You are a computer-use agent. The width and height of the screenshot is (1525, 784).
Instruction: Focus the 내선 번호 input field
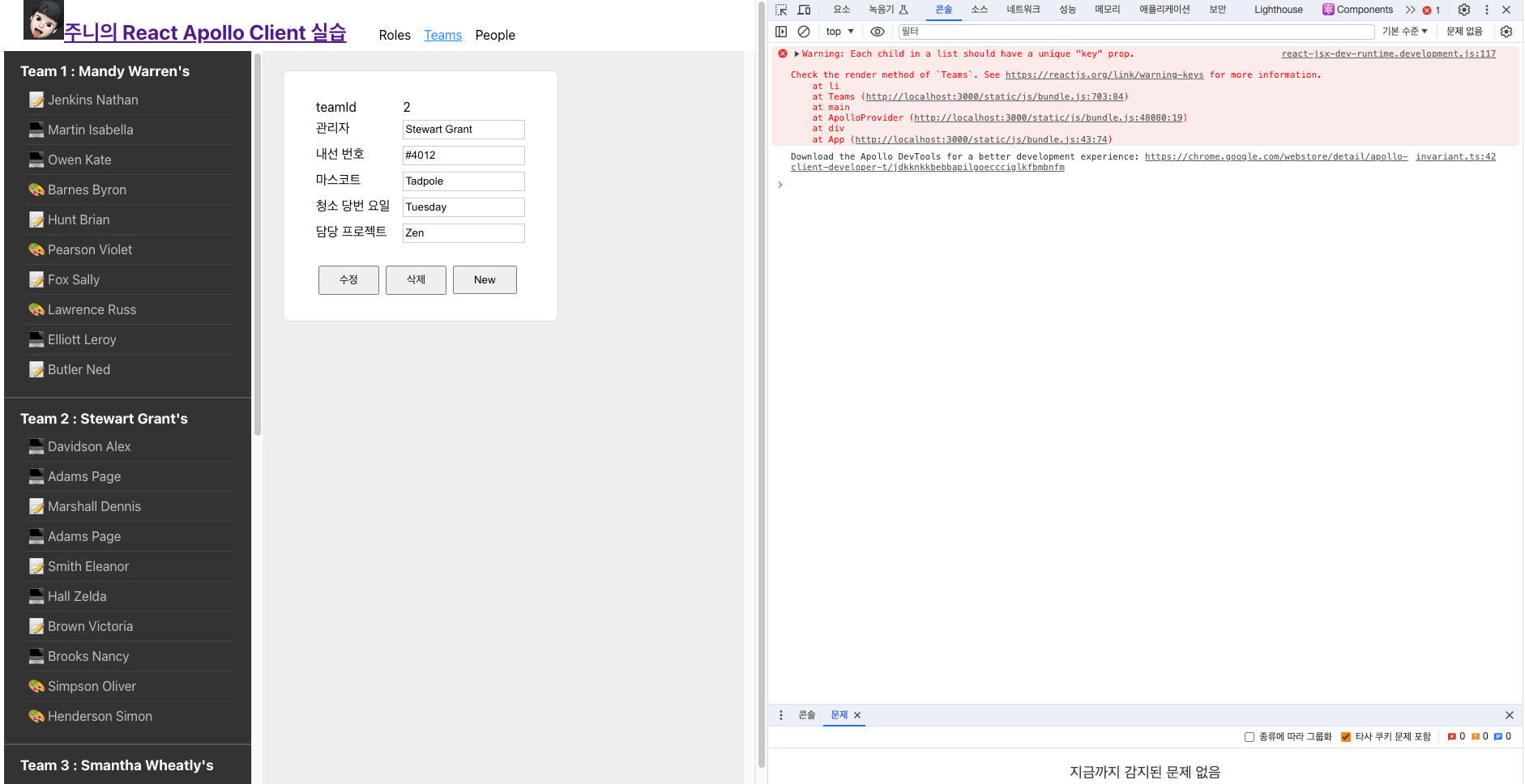point(463,156)
